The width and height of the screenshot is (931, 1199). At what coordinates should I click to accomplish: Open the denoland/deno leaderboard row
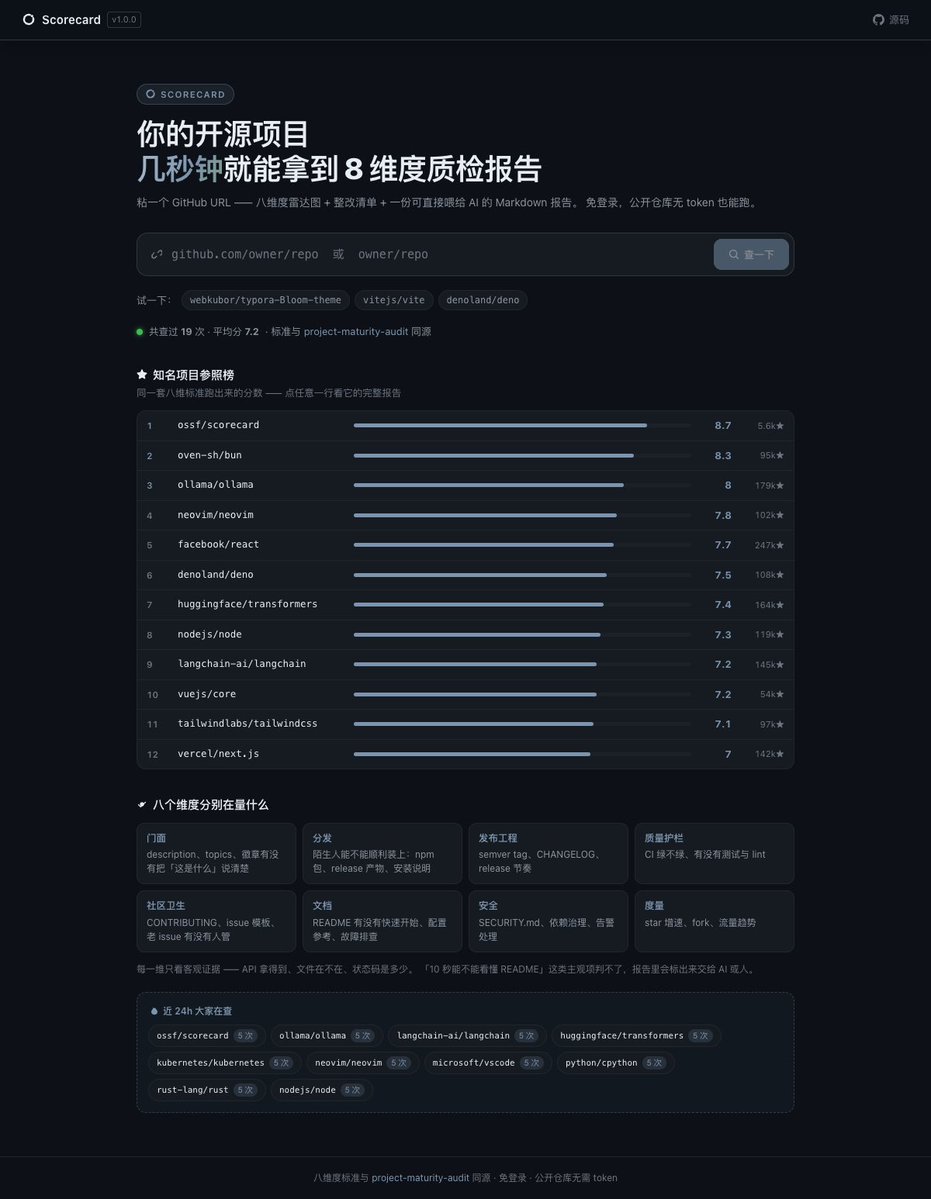(466, 574)
